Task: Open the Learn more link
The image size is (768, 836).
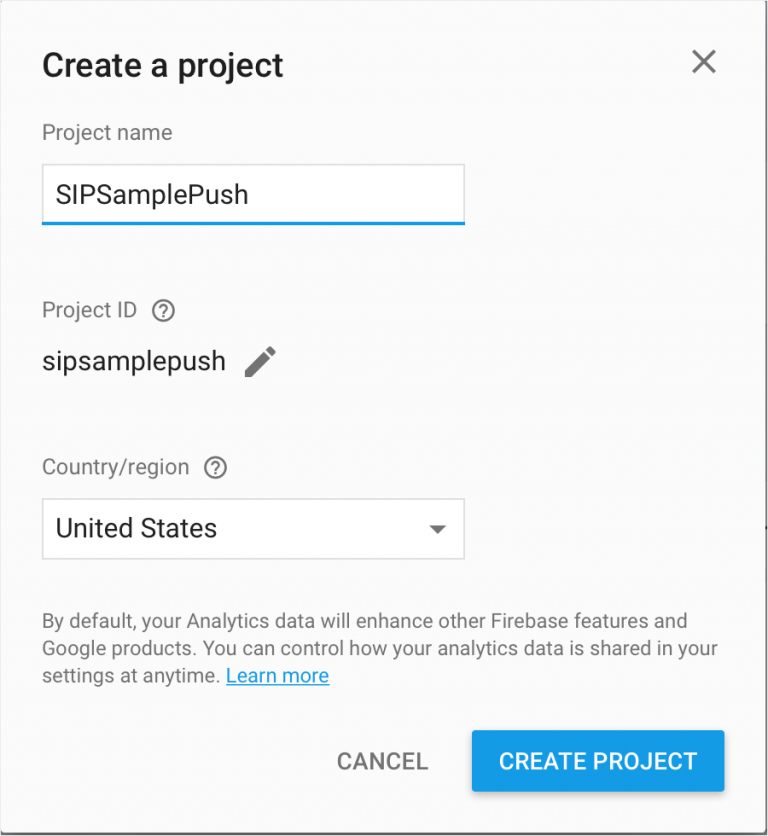Action: (277, 675)
